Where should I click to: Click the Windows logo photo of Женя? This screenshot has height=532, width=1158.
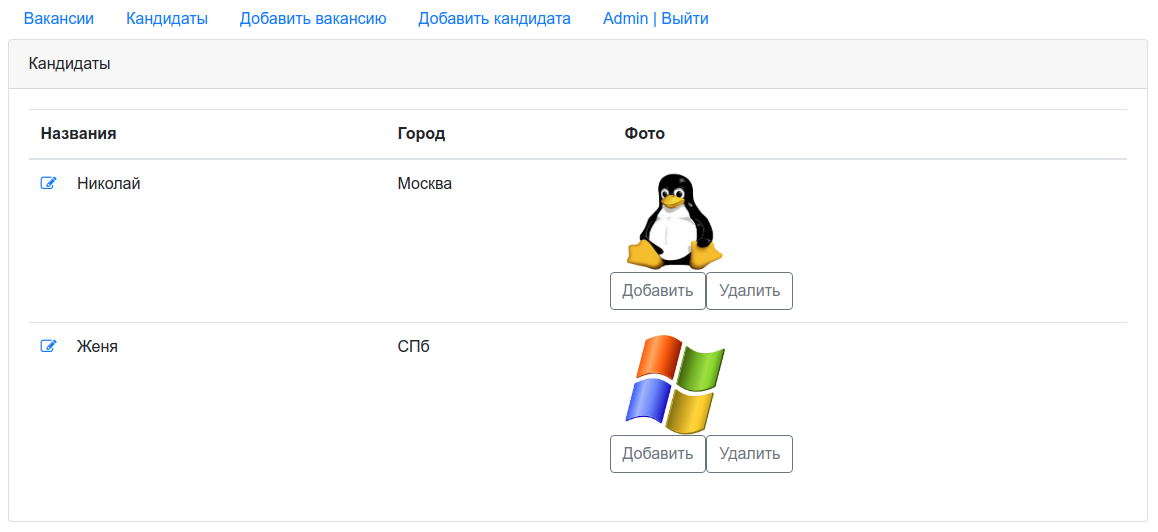(675, 383)
